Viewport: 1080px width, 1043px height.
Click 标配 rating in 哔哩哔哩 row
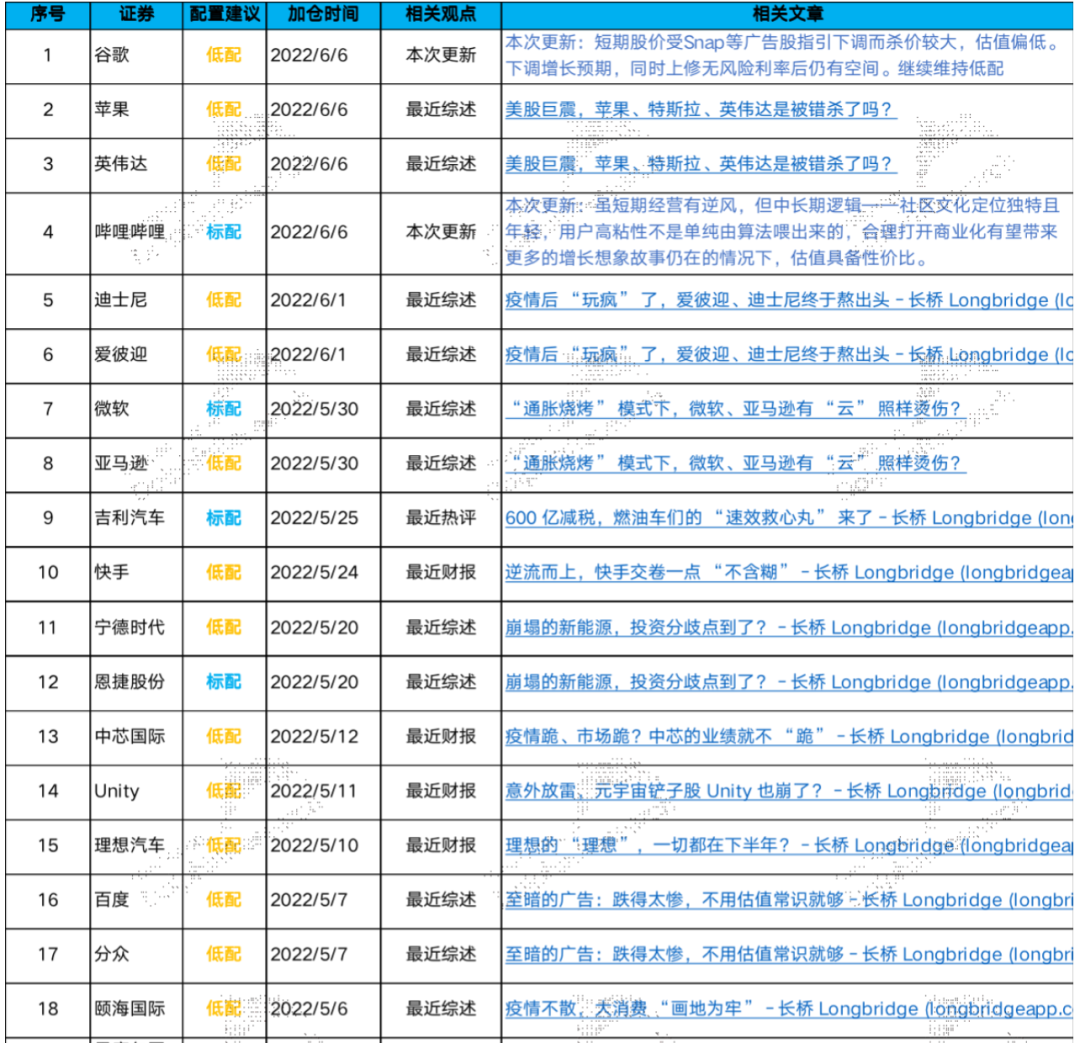pos(224,233)
